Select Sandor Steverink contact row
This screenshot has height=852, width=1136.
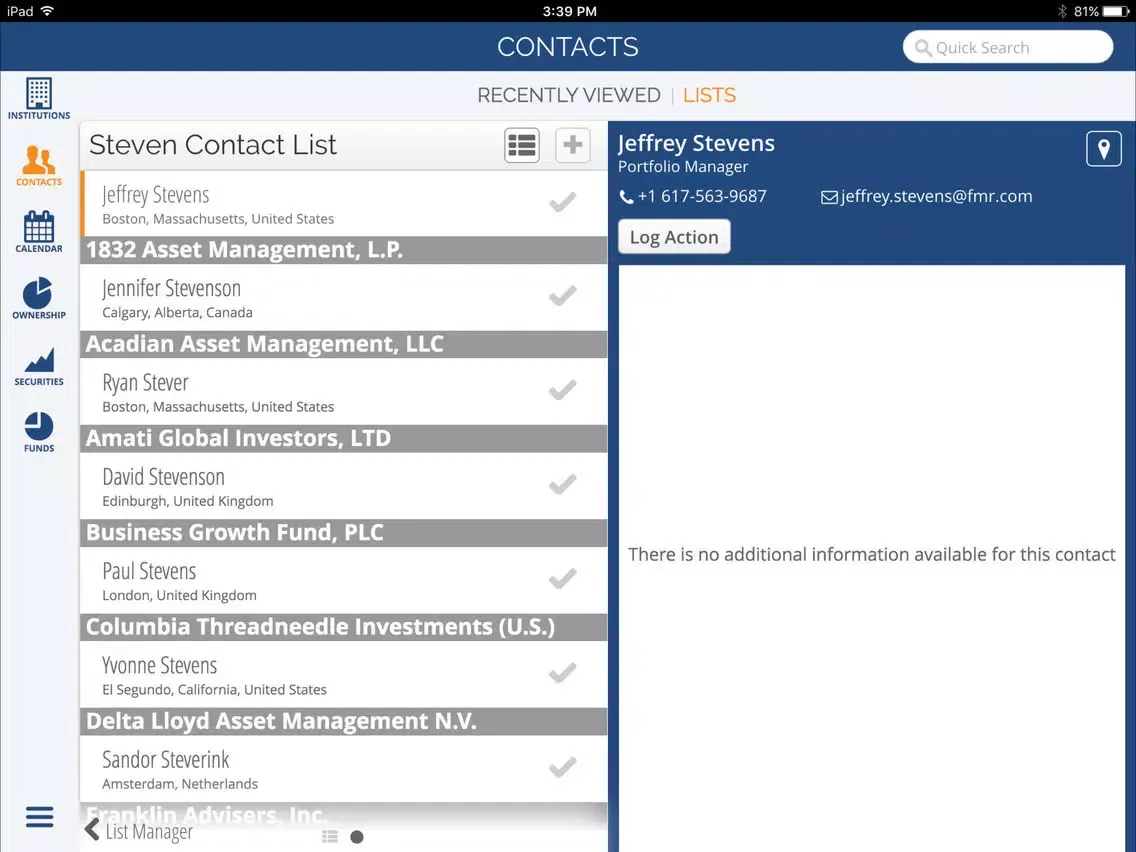(x=344, y=769)
